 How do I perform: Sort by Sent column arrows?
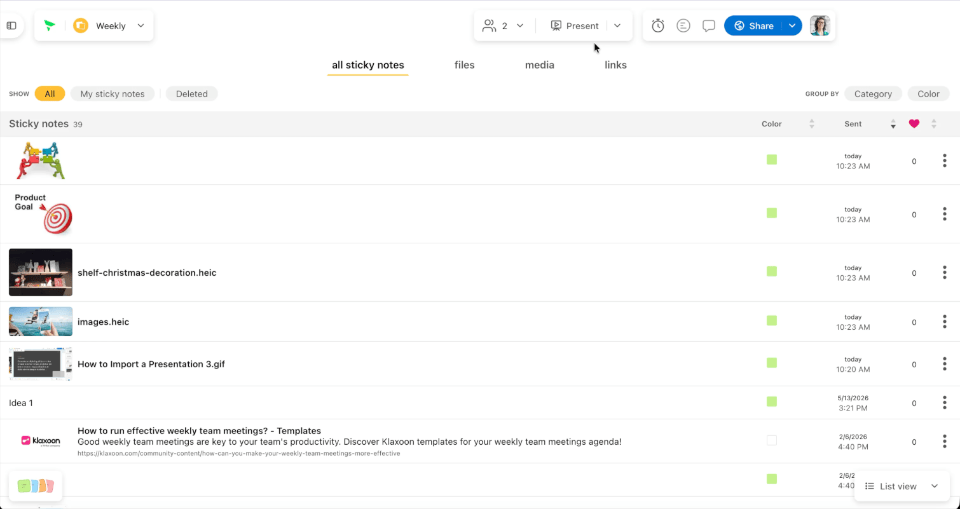point(893,124)
